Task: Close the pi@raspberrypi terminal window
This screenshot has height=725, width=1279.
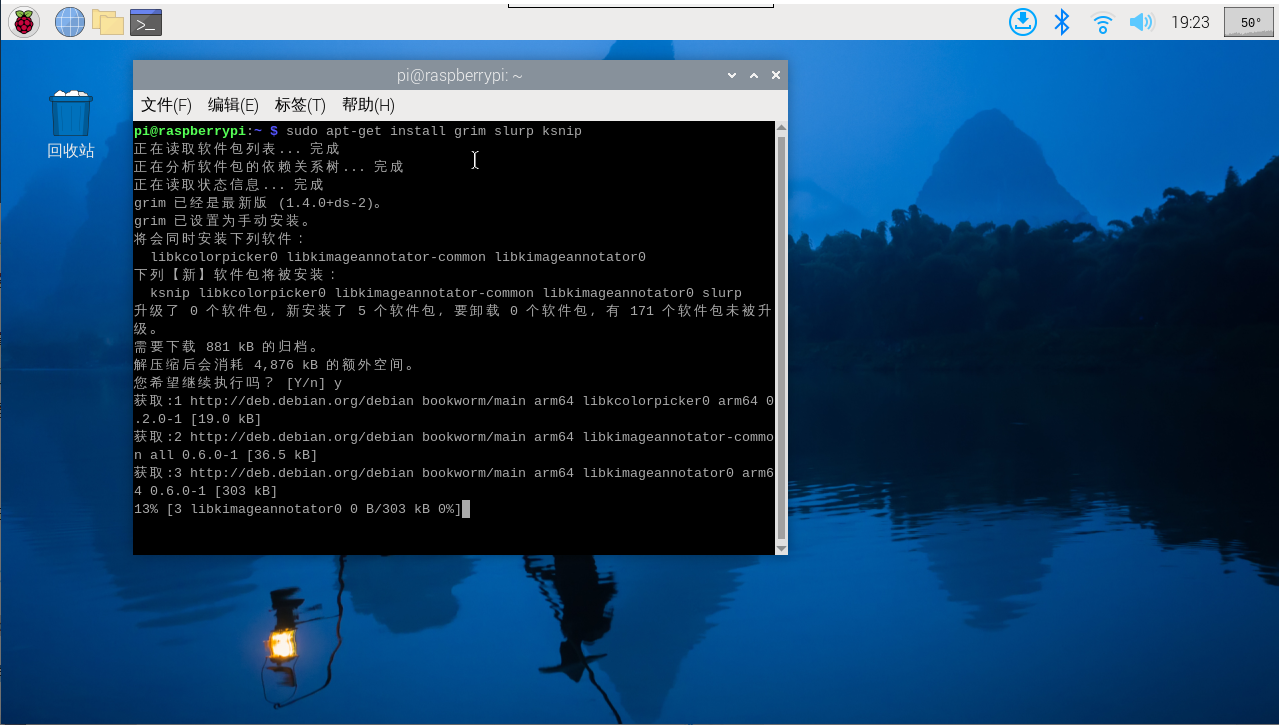Action: point(775,75)
